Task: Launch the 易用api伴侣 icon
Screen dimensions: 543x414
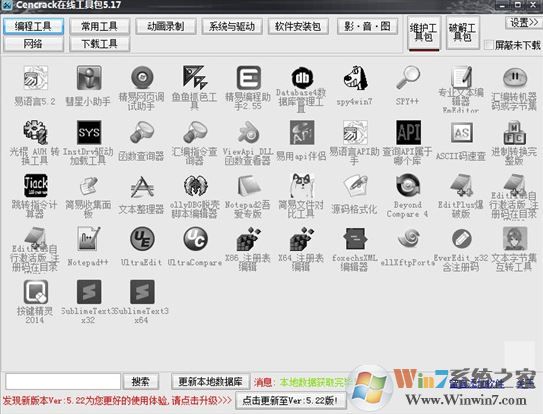Action: tap(302, 132)
